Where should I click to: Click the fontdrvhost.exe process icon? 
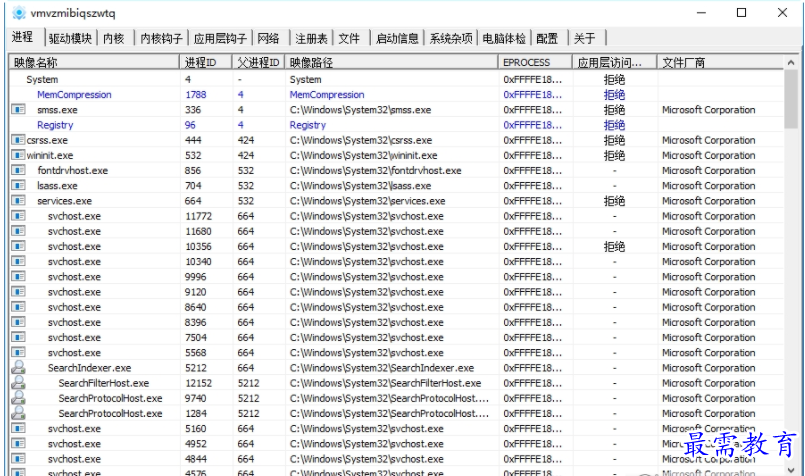[18, 170]
